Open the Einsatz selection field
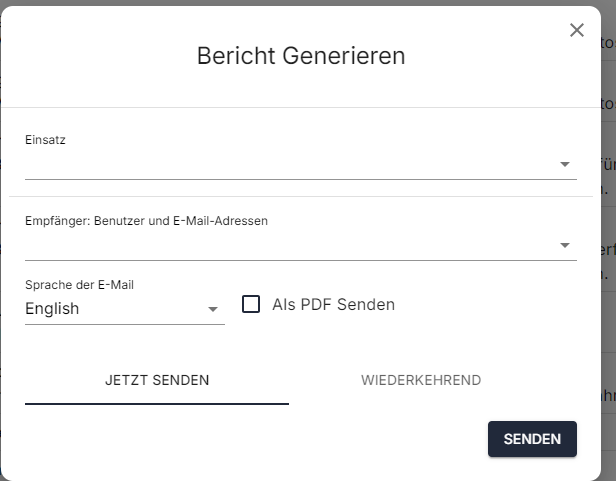This screenshot has height=481, width=616. point(290,164)
